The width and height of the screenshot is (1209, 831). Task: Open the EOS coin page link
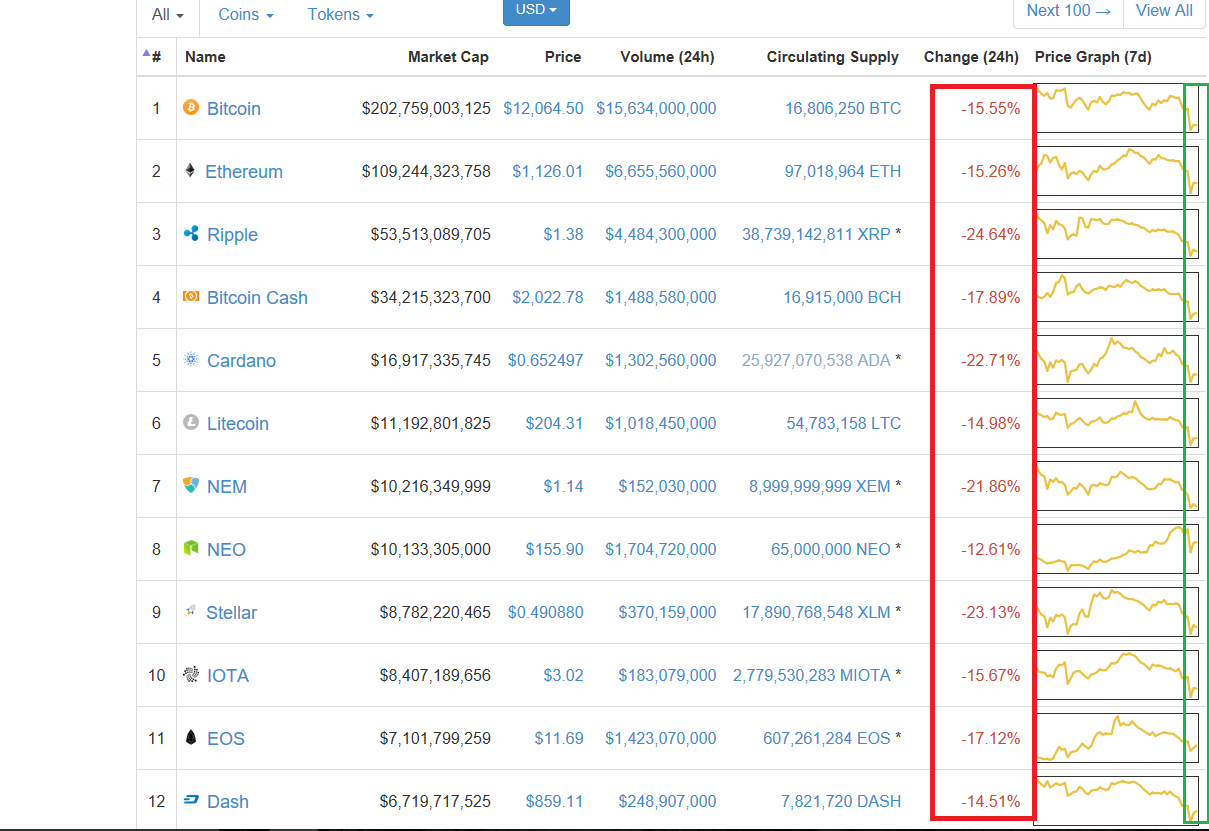[226, 739]
